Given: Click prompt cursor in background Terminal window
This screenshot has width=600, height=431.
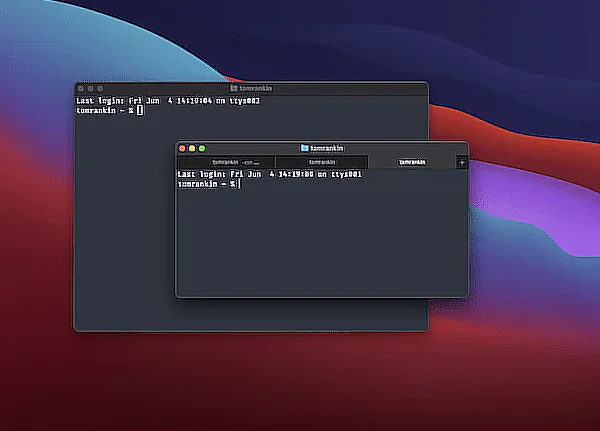Looking at the screenshot, I should coord(140,110).
